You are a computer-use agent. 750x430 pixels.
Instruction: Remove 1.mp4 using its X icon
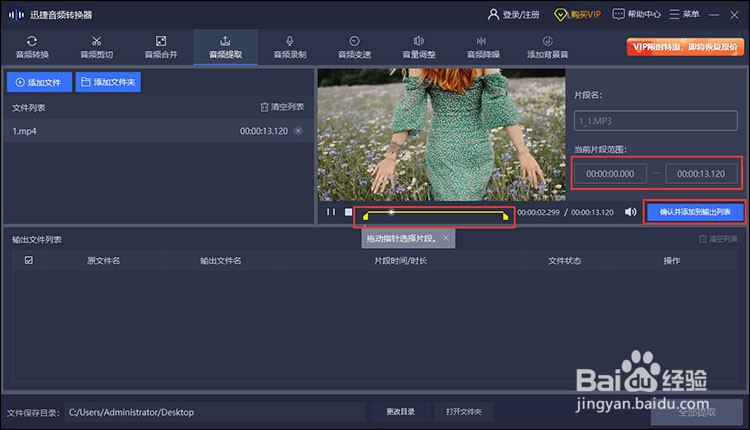click(298, 131)
